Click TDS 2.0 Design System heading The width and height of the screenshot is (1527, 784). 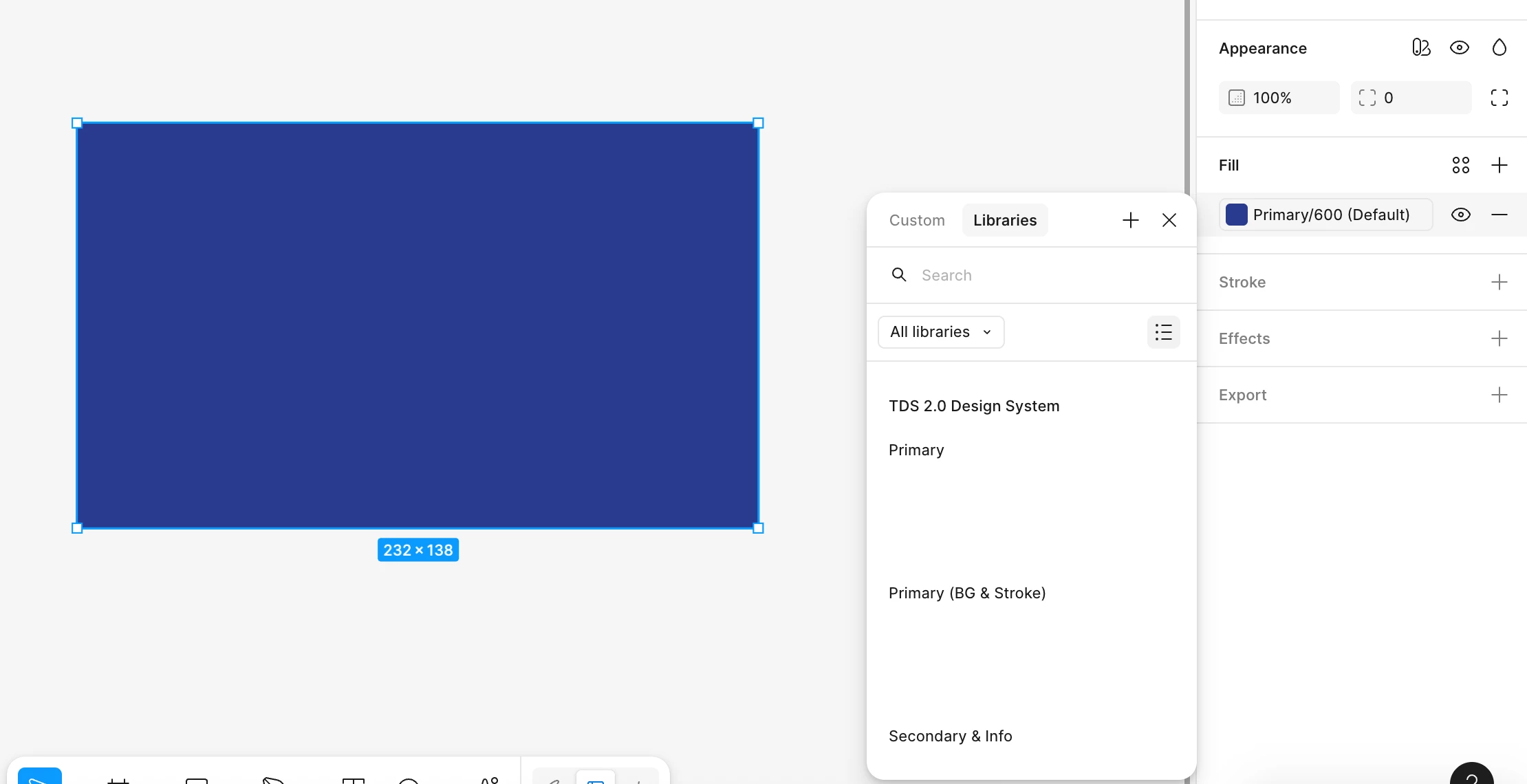(x=974, y=406)
